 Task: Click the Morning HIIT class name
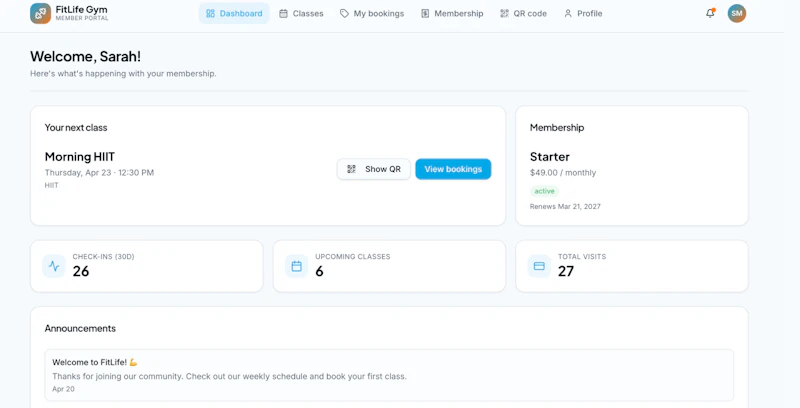(80, 157)
